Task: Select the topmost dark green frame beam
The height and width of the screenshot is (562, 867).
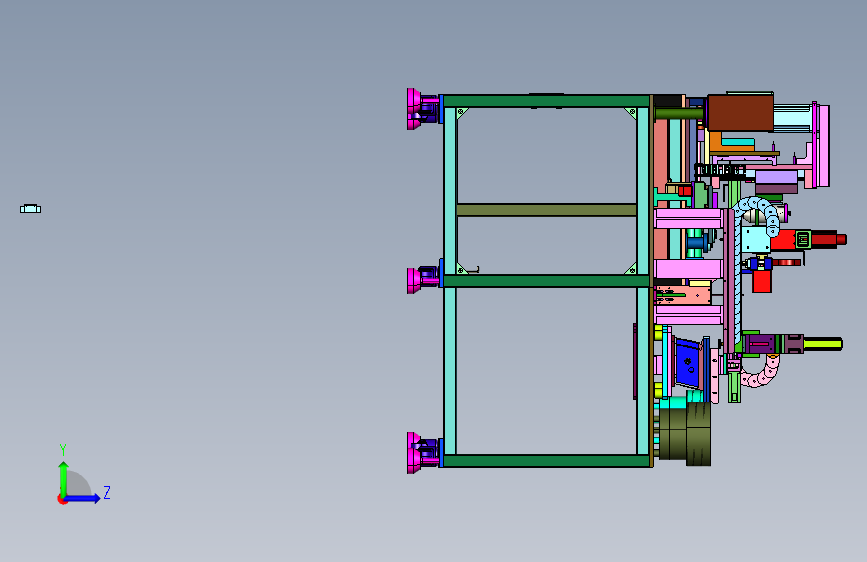Action: (x=546, y=101)
